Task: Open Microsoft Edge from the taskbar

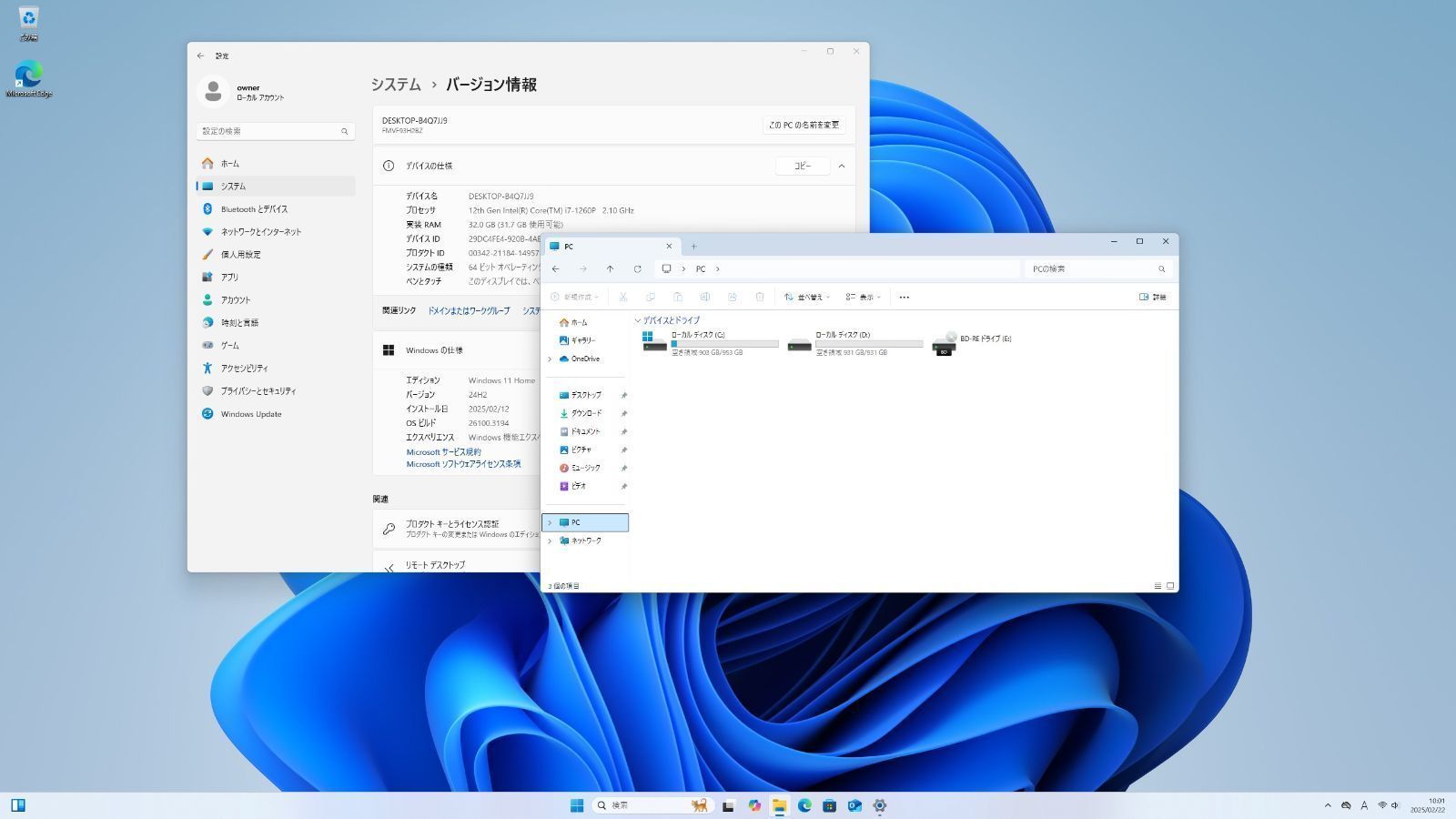Action: 804,805
